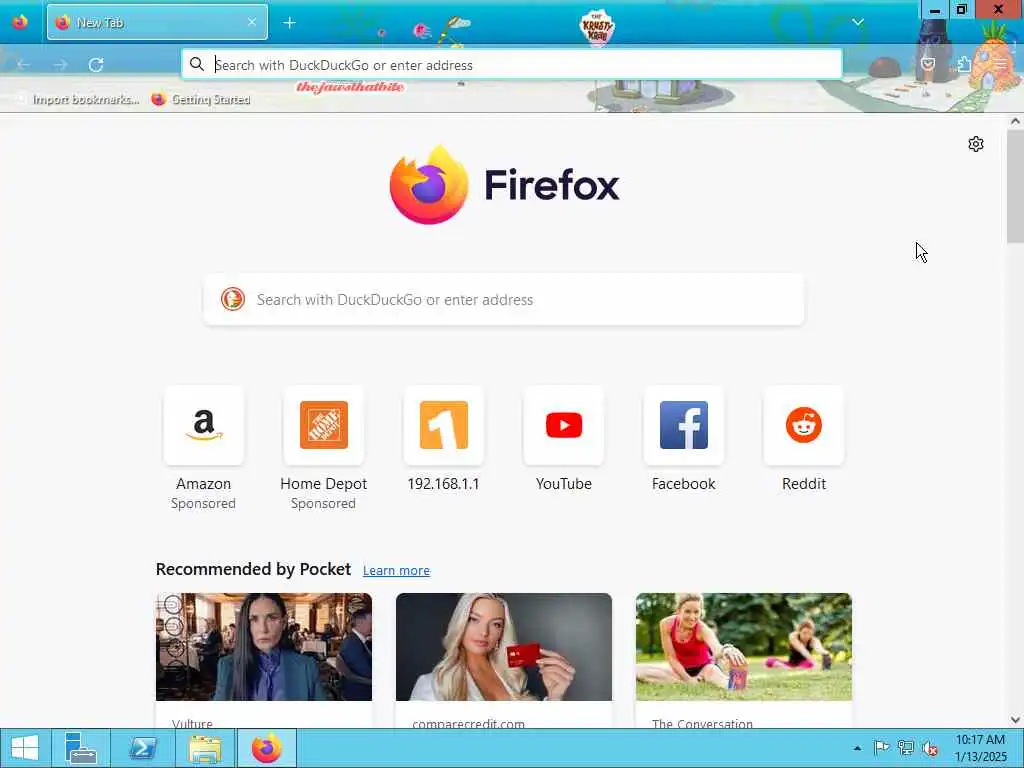Show hidden tray icons arrow
This screenshot has height=768, width=1024.
857,748
